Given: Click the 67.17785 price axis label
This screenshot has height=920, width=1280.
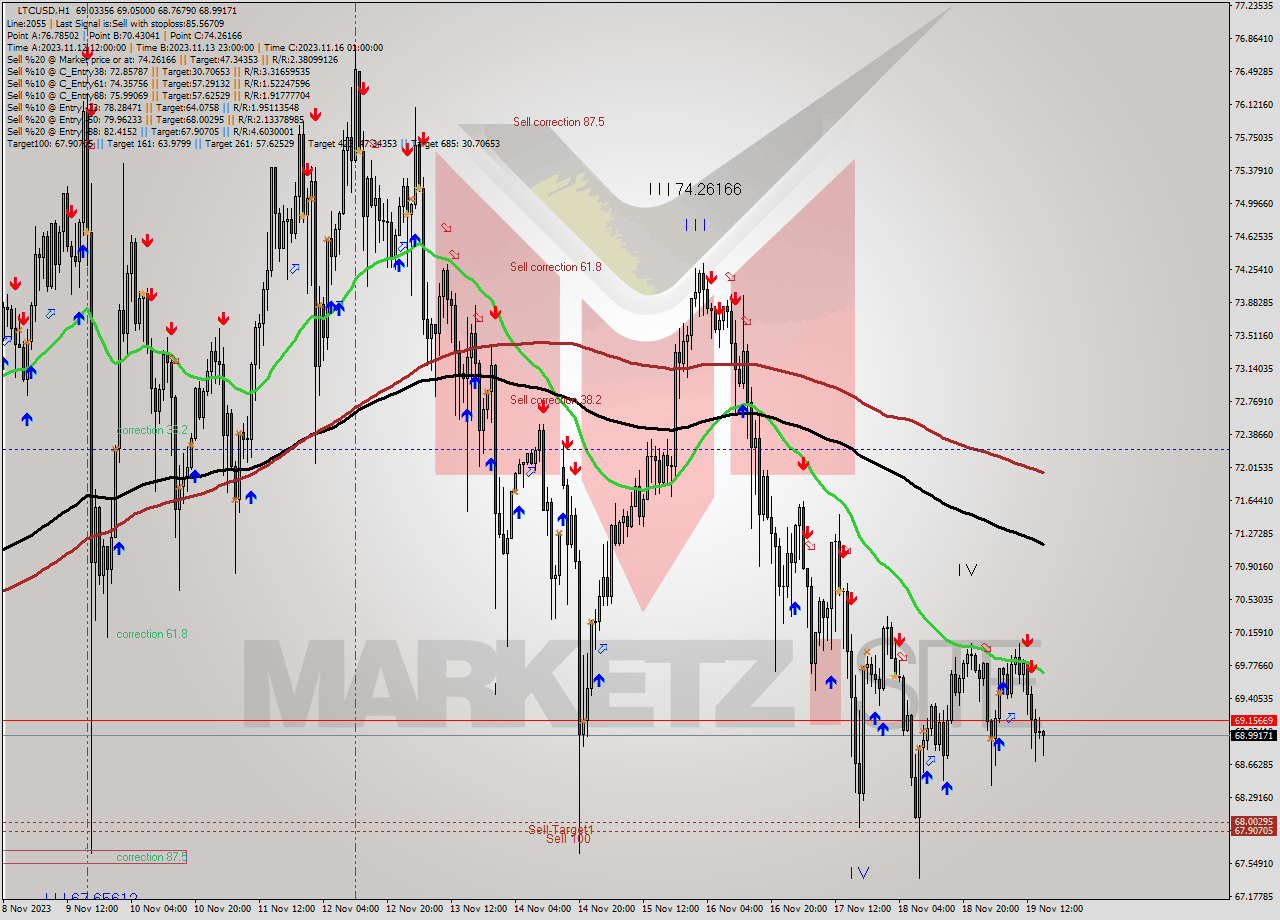Looking at the screenshot, I should (x=1253, y=897).
